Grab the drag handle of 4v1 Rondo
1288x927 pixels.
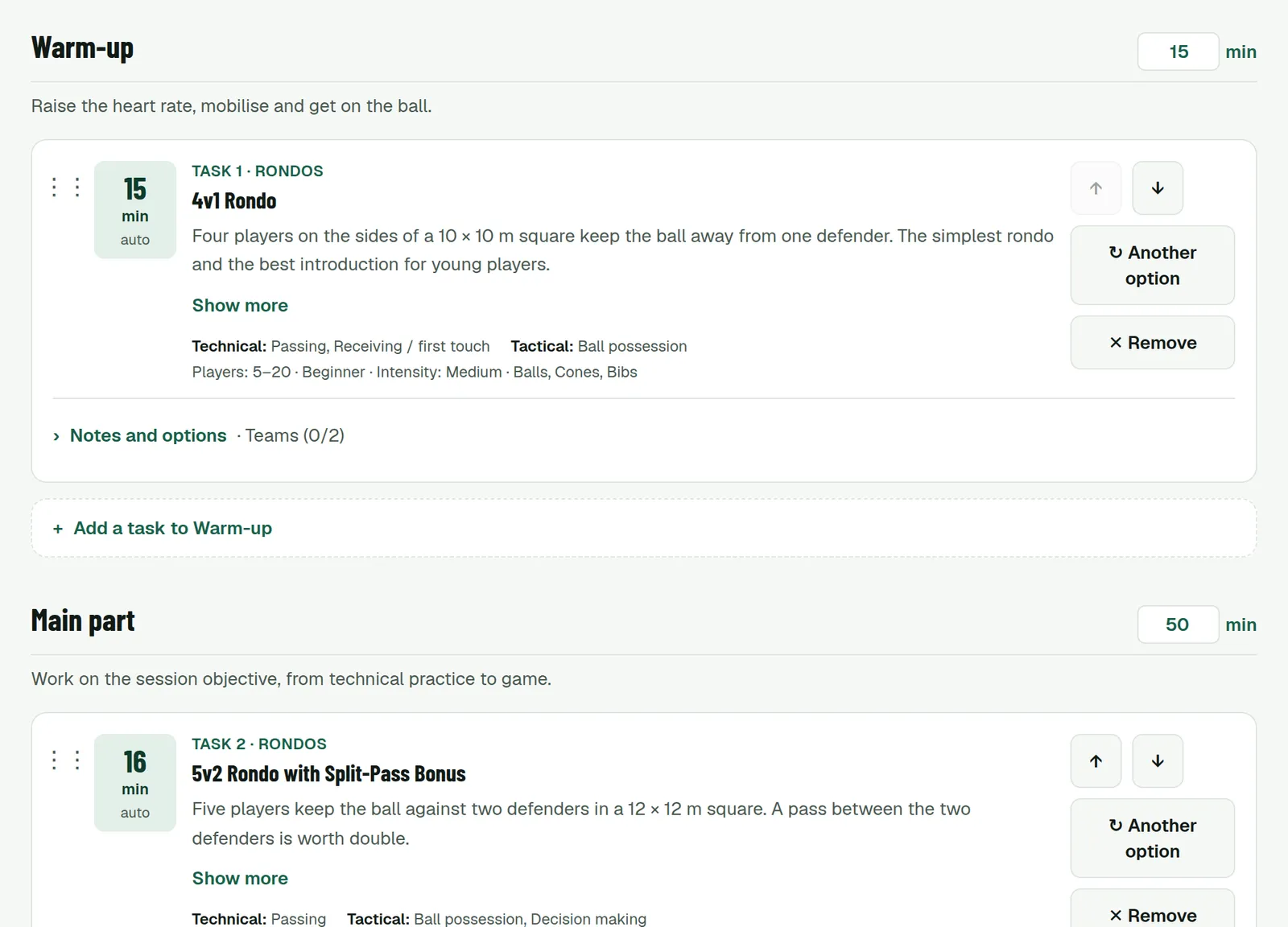pyautogui.click(x=66, y=187)
